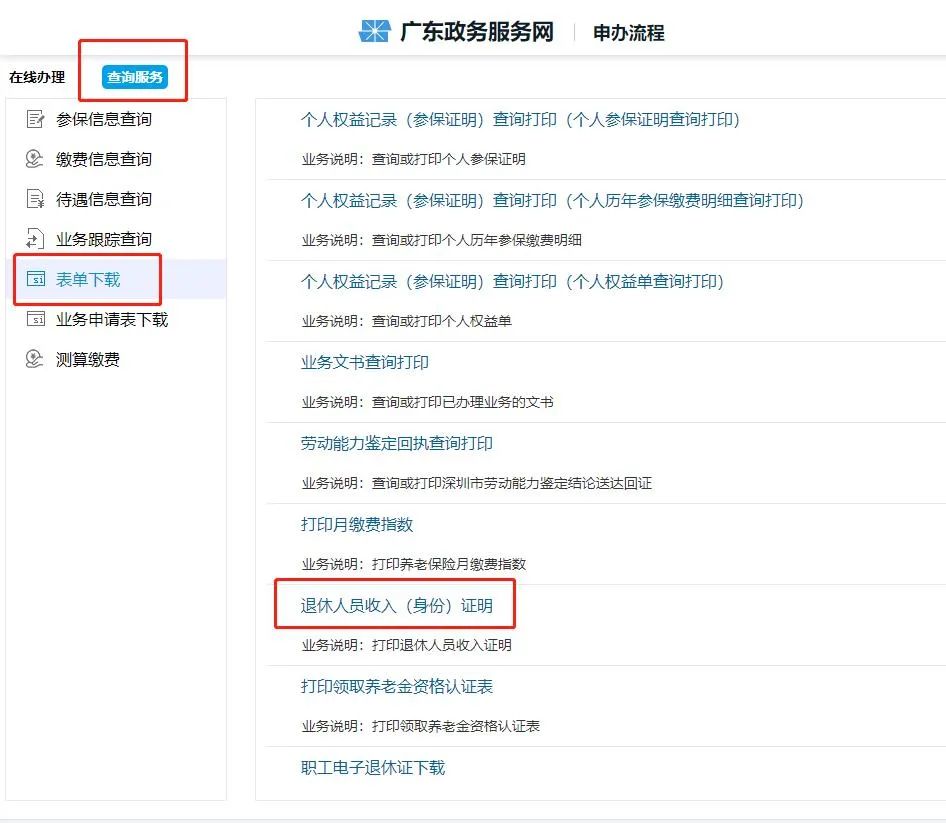
Task: Open the 职工电子退休证下载 link
Action: pyautogui.click(x=375, y=768)
